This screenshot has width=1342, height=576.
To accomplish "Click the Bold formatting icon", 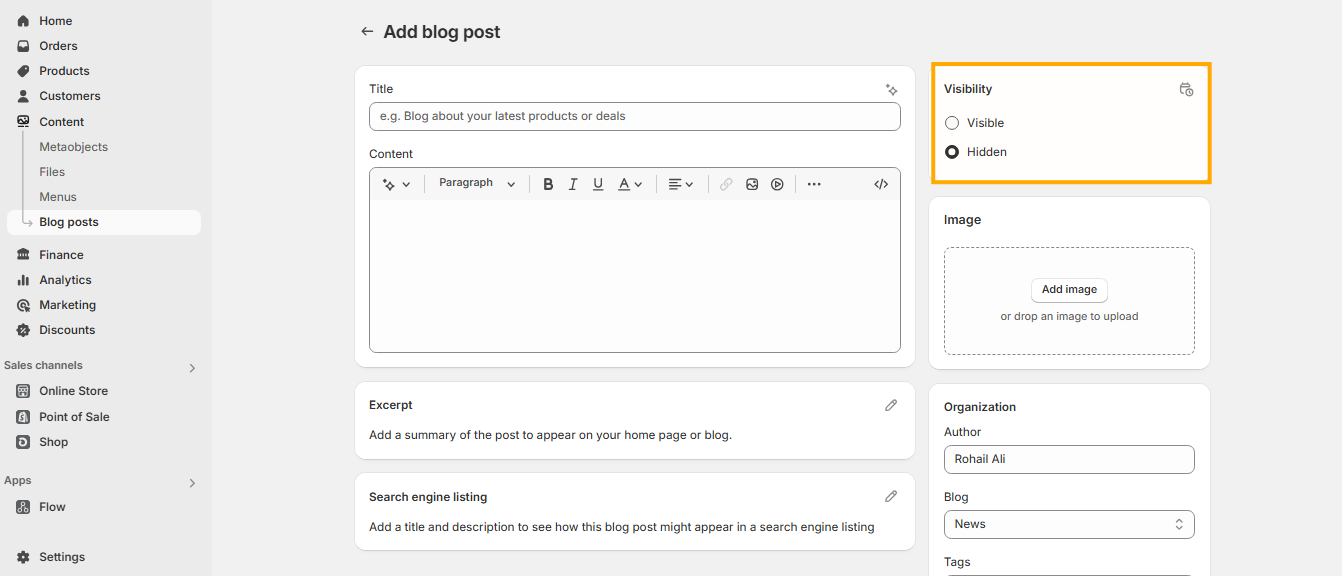I will [548, 184].
